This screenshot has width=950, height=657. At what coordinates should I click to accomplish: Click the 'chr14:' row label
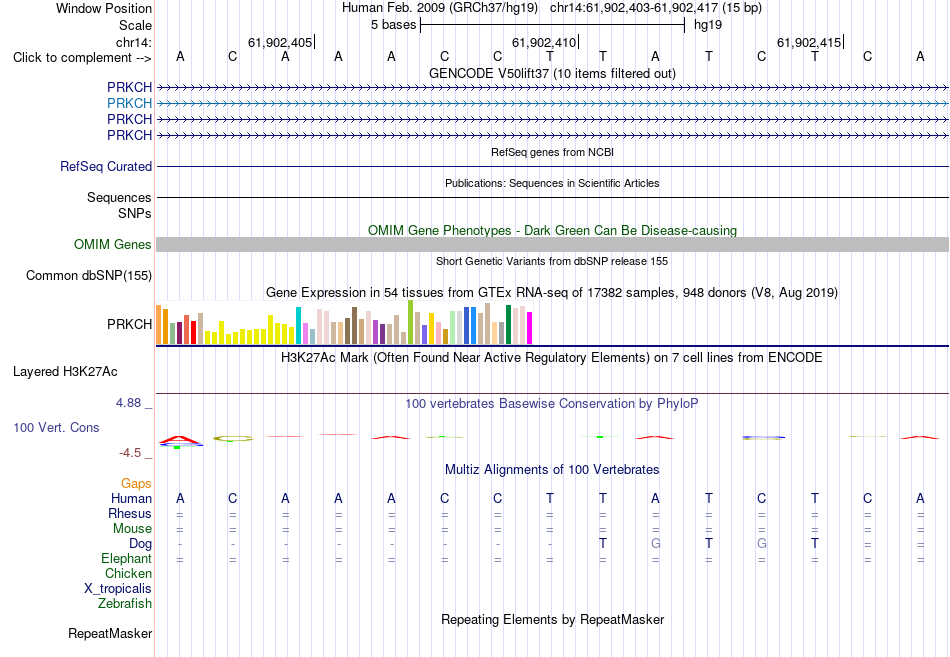pos(134,42)
